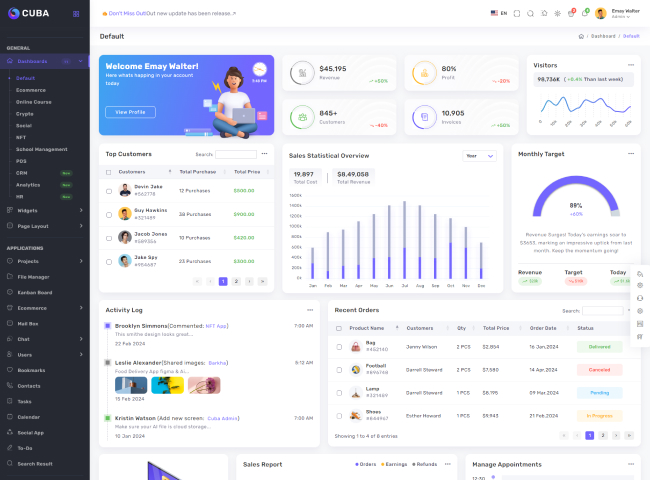Select Ecommerce under the Dashboards menu
The image size is (650, 480).
(x=31, y=90)
